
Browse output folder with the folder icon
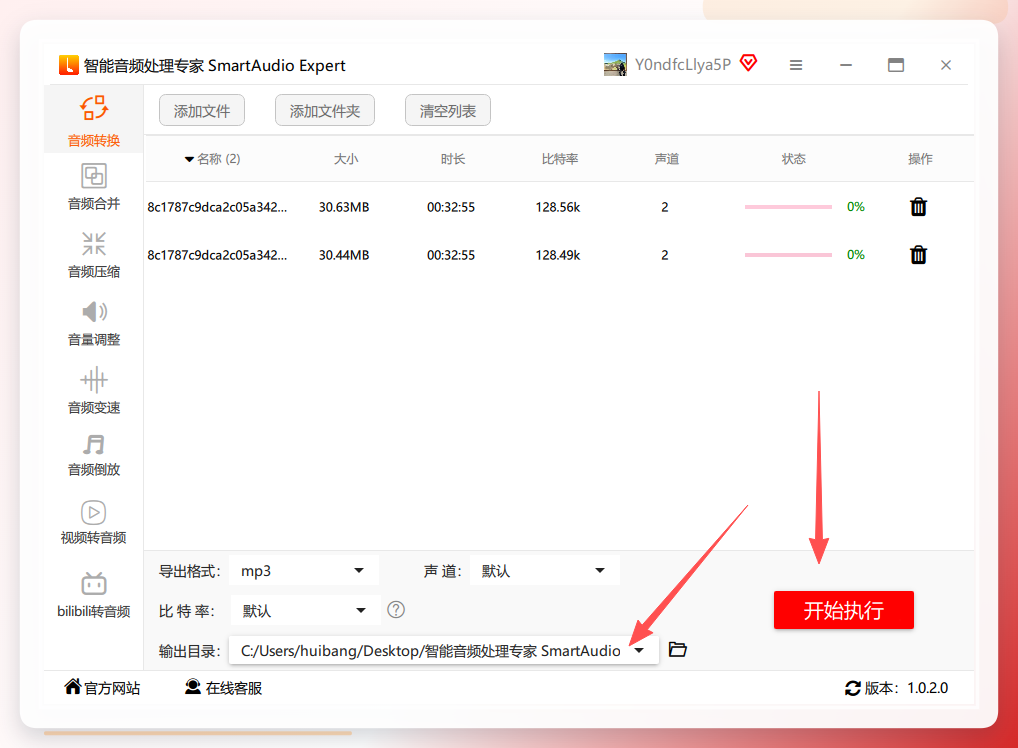click(x=677, y=649)
